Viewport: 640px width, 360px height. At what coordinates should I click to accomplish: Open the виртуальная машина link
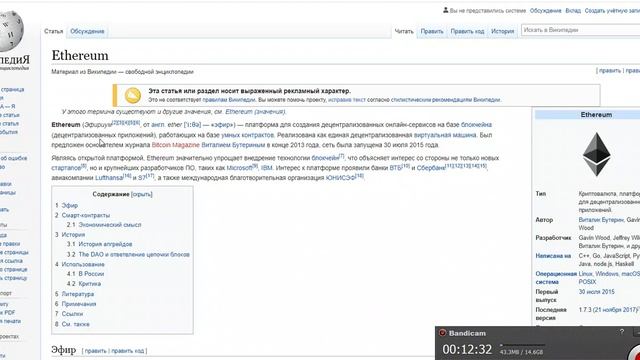(445, 135)
